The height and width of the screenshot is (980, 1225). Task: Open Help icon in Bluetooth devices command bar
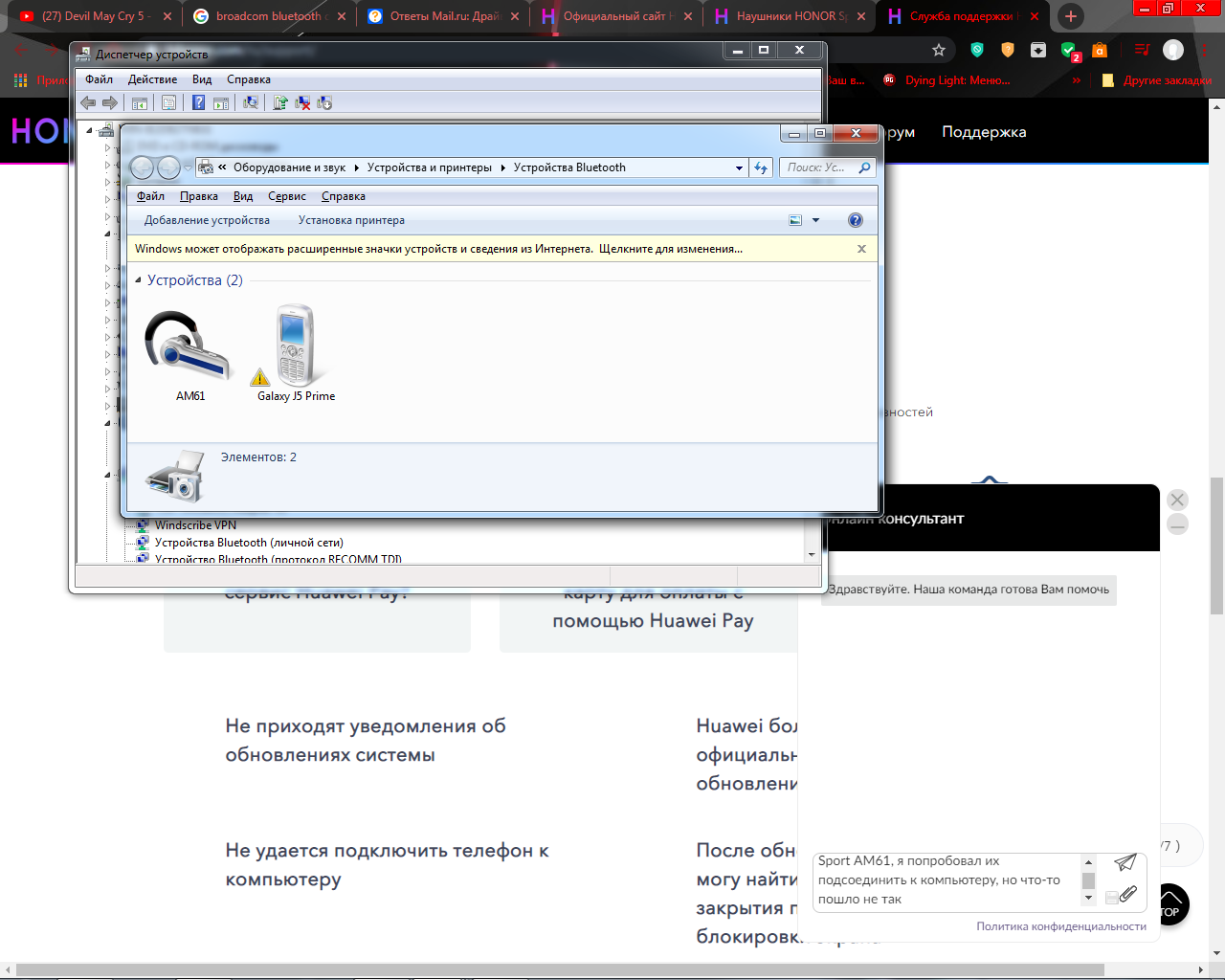coord(856,220)
